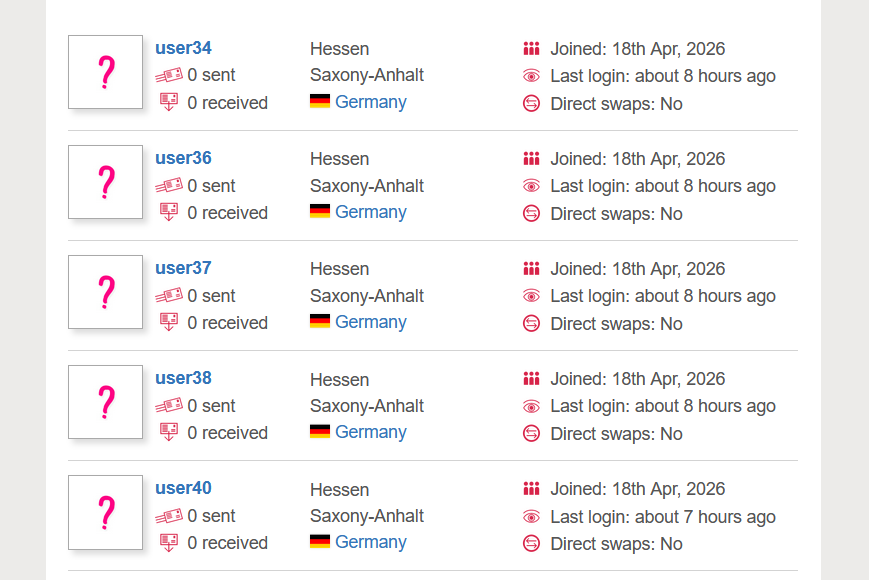Image resolution: width=869 pixels, height=580 pixels.
Task: Click the sent postcards icon for user40
Action: pyautogui.click(x=169, y=516)
